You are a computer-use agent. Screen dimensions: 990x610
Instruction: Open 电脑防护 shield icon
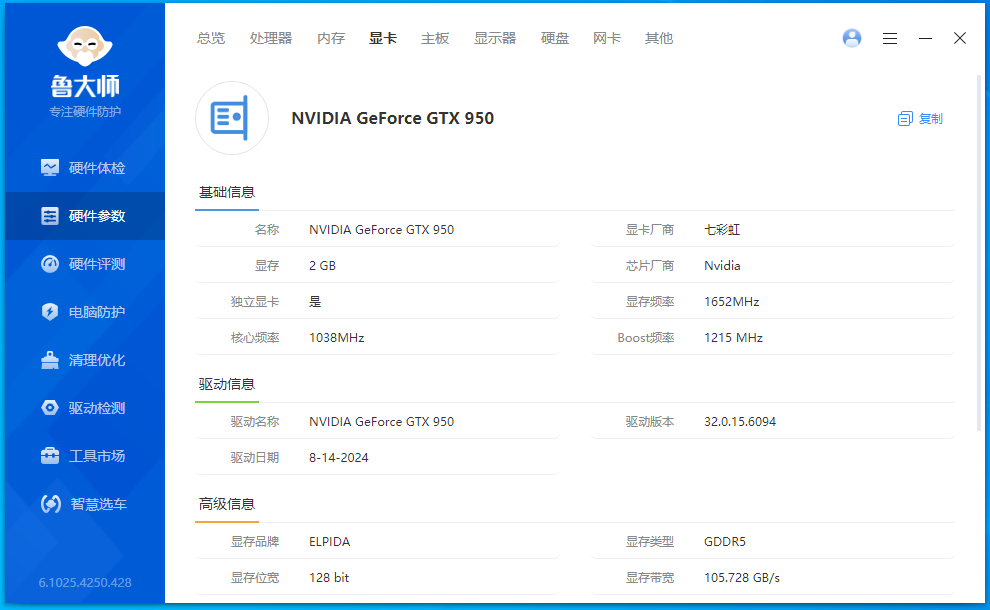[x=50, y=312]
